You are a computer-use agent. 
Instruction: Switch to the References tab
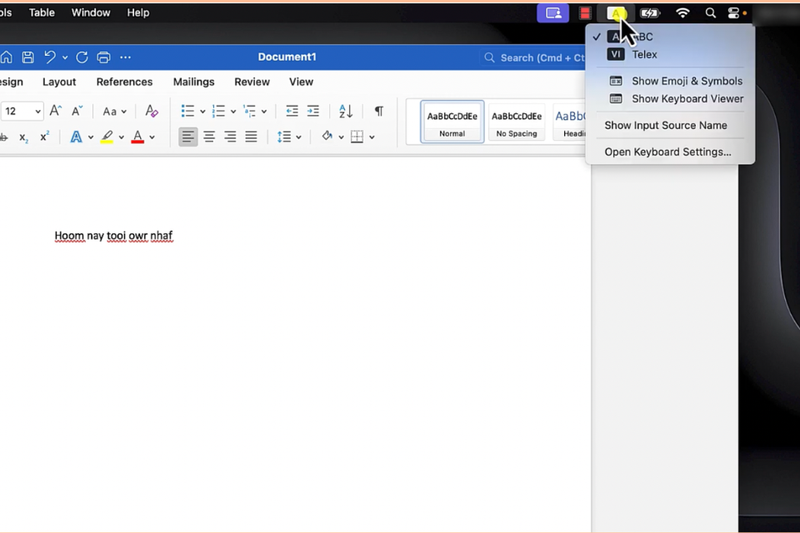124,82
